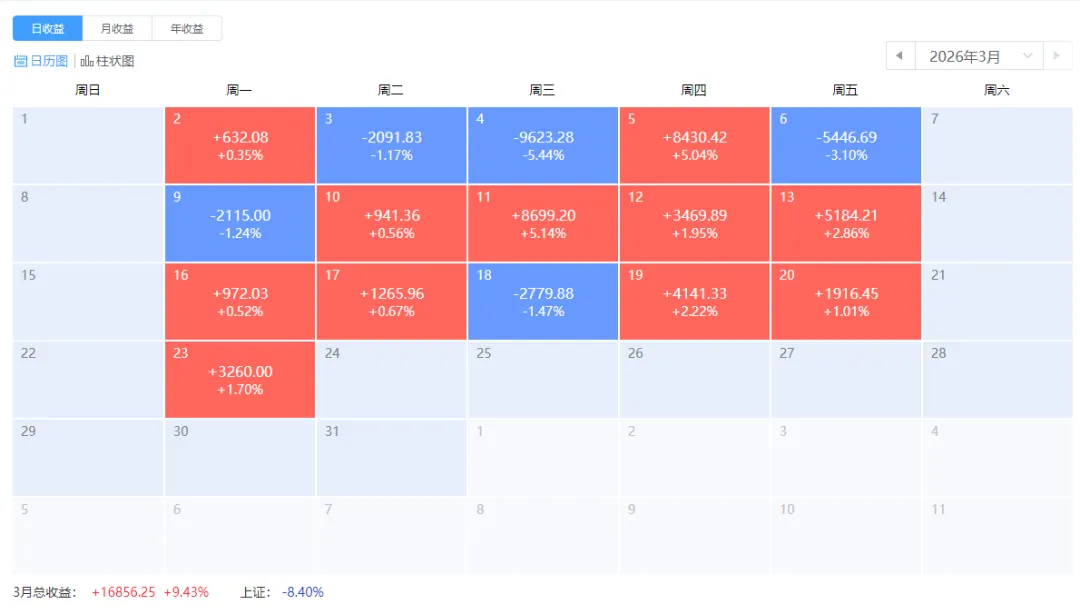Viewport: 1080px width, 614px height.
Task: Click the 上证 index value -8.40%
Action: [x=303, y=592]
